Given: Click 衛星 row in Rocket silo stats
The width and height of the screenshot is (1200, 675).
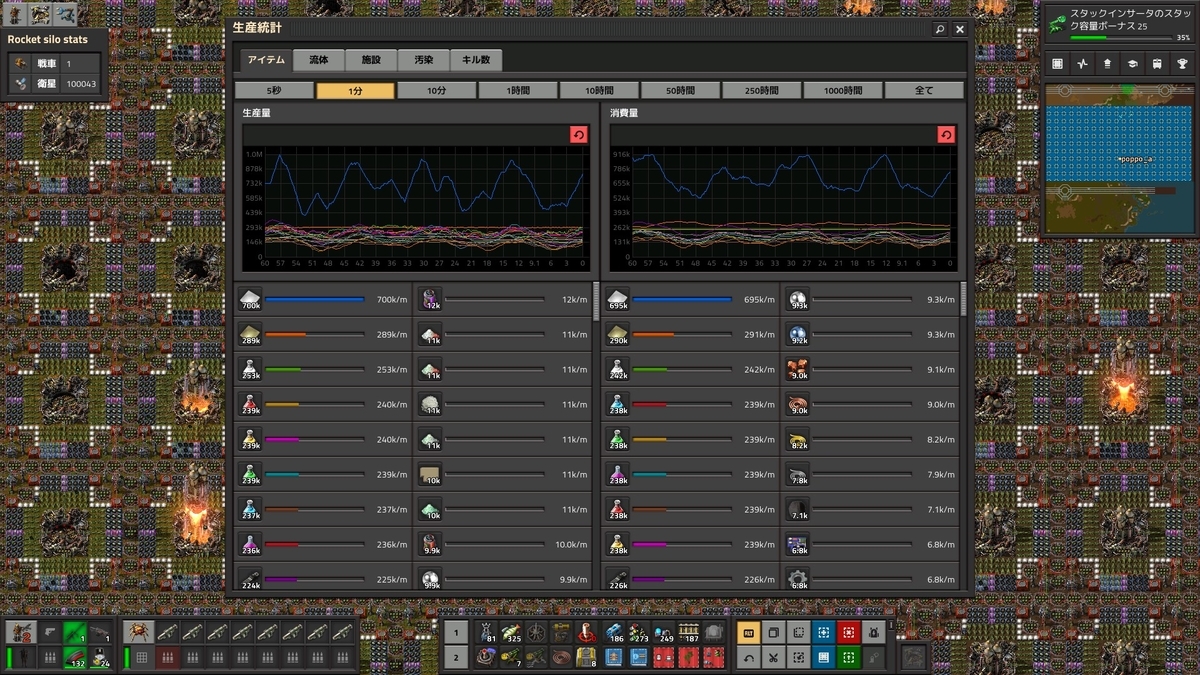Looking at the screenshot, I should tap(55, 84).
